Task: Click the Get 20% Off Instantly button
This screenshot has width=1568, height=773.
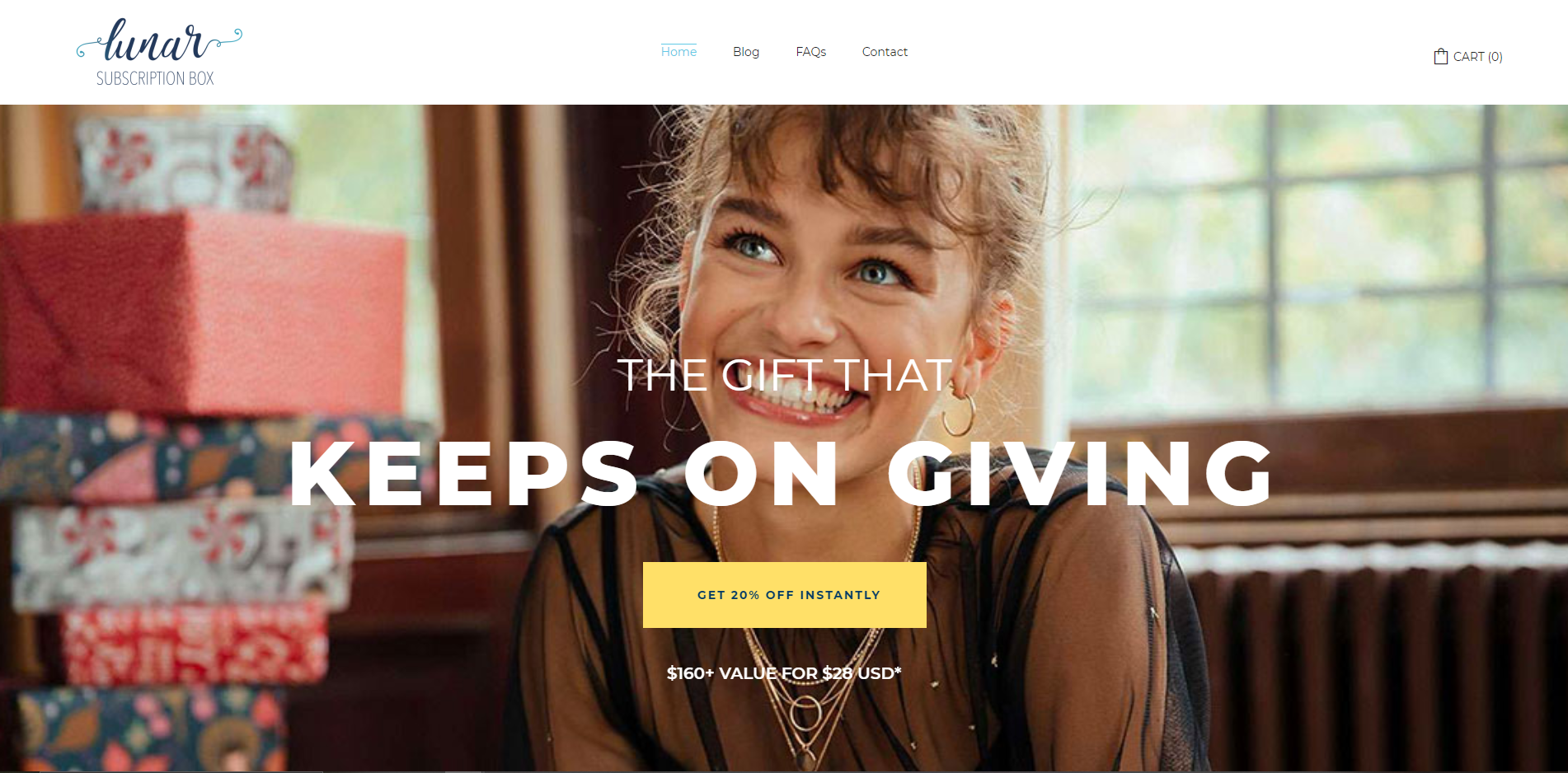Action: click(784, 595)
